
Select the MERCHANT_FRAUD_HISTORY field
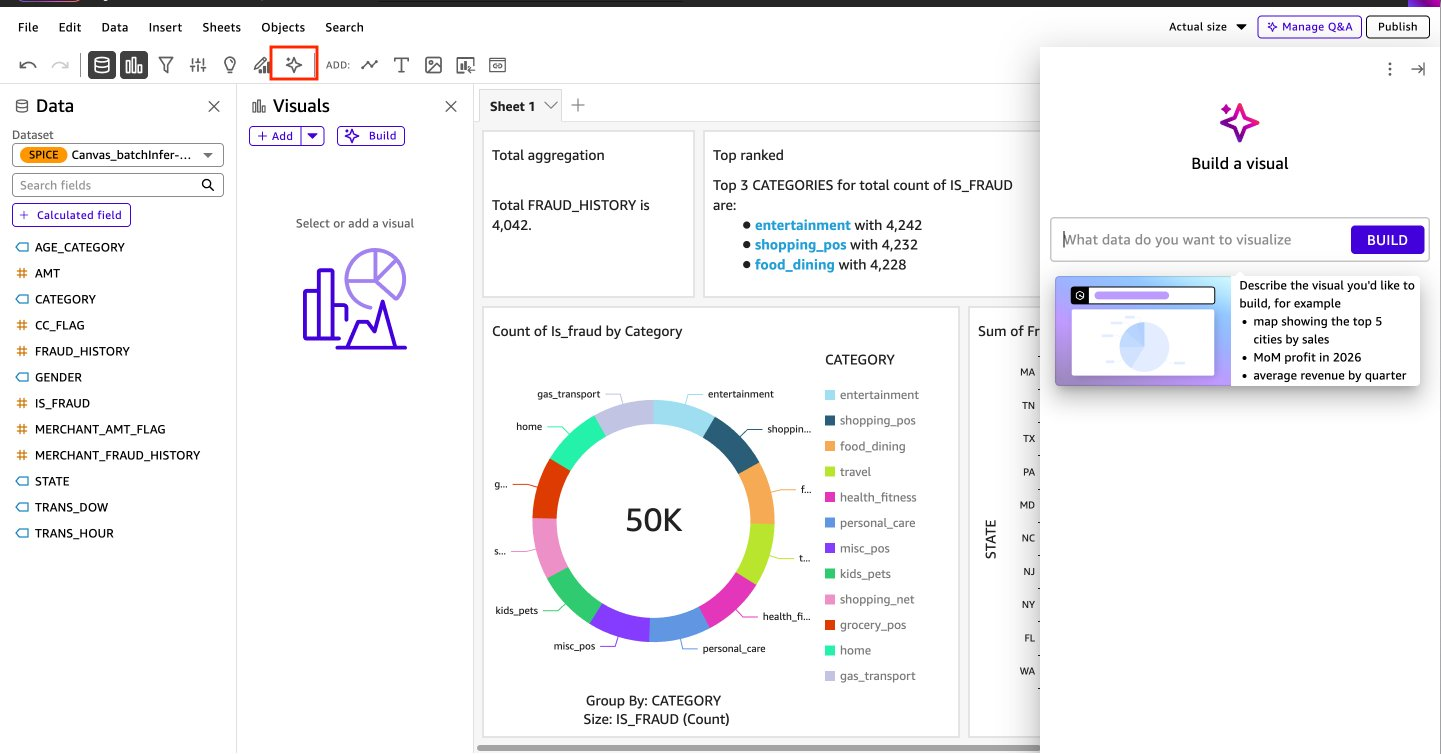(x=118, y=455)
